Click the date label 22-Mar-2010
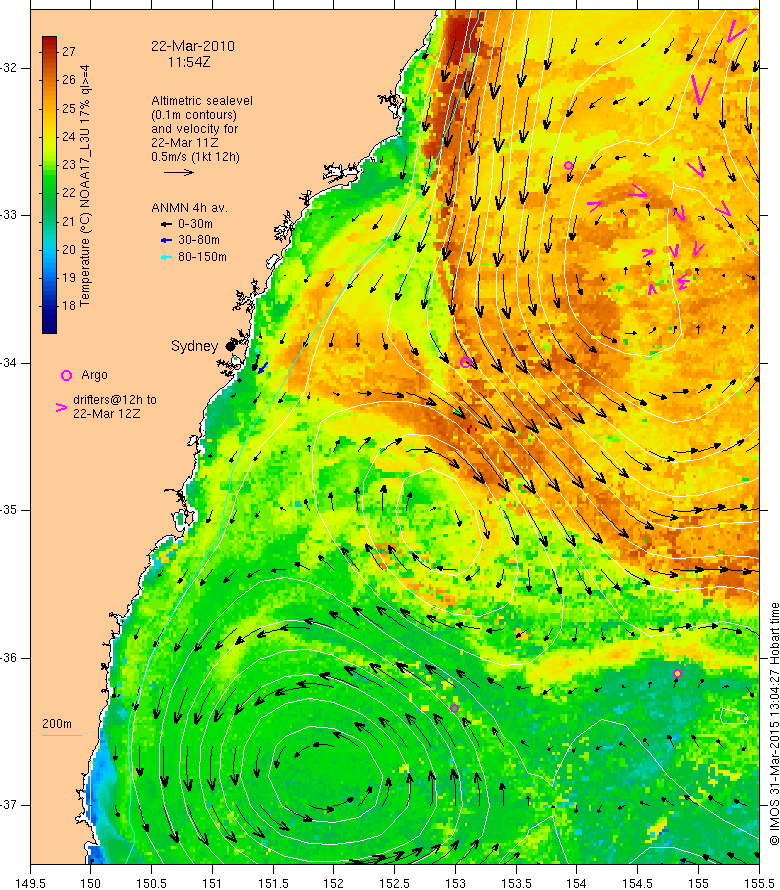Screen dimensions: 780x890 pos(192,46)
